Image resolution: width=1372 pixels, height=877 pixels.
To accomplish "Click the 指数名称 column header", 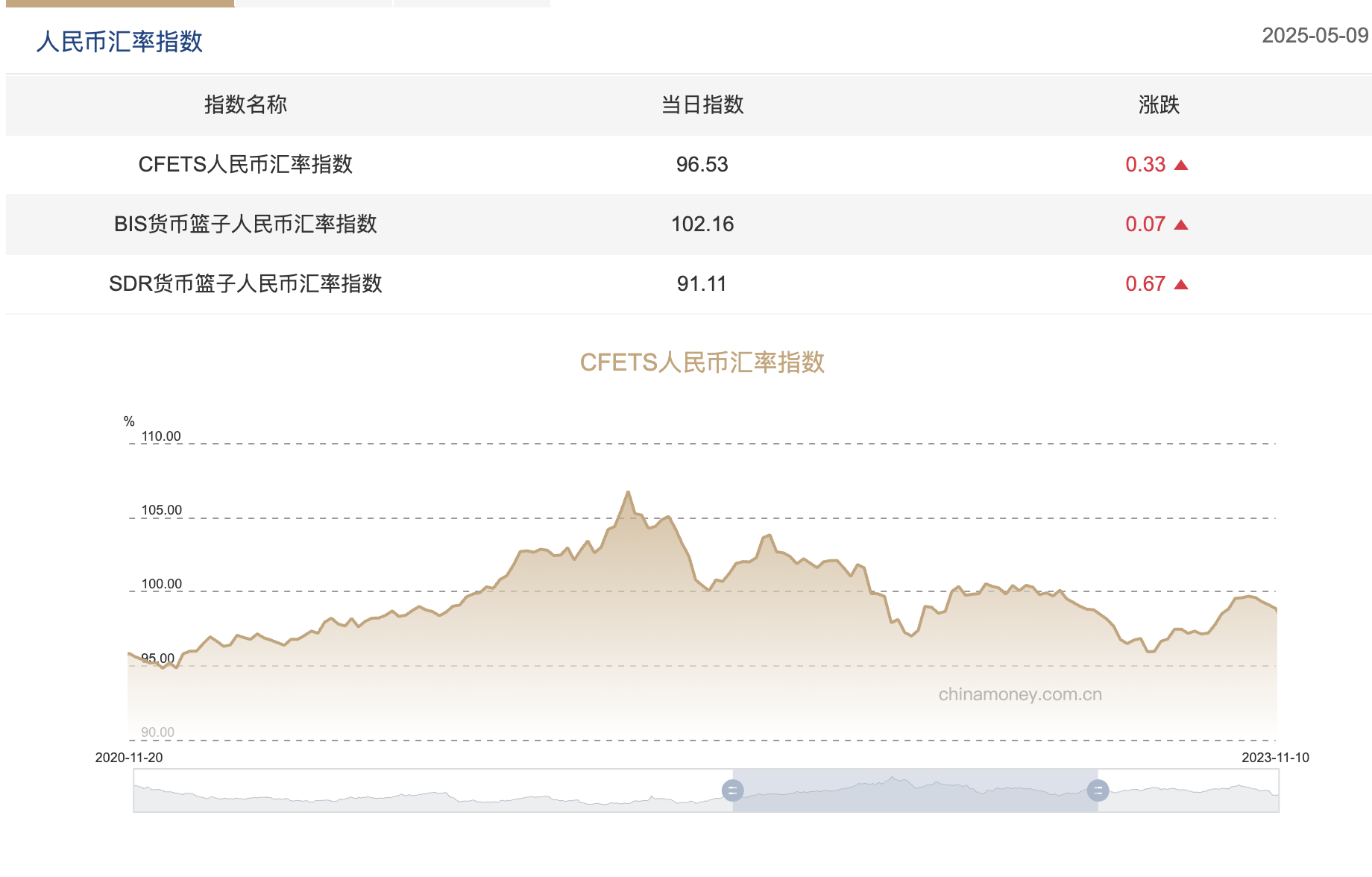I will [245, 105].
